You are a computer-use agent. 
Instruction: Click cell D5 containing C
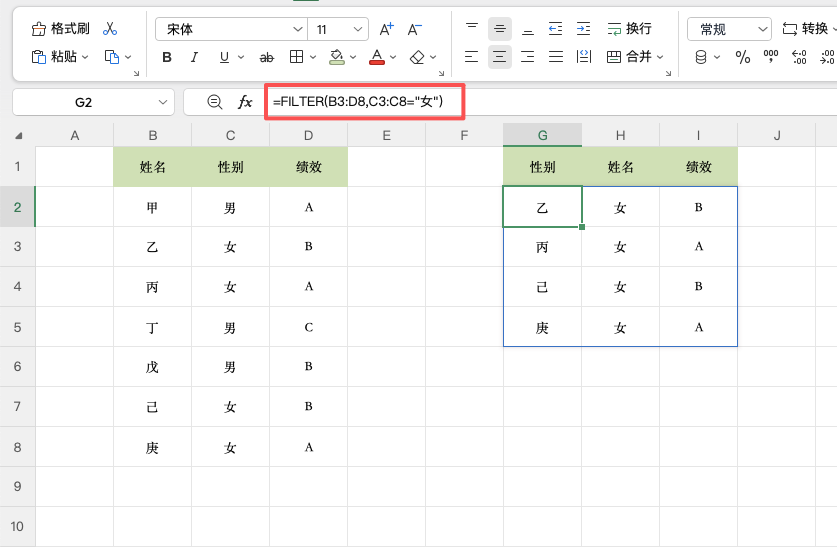click(309, 327)
